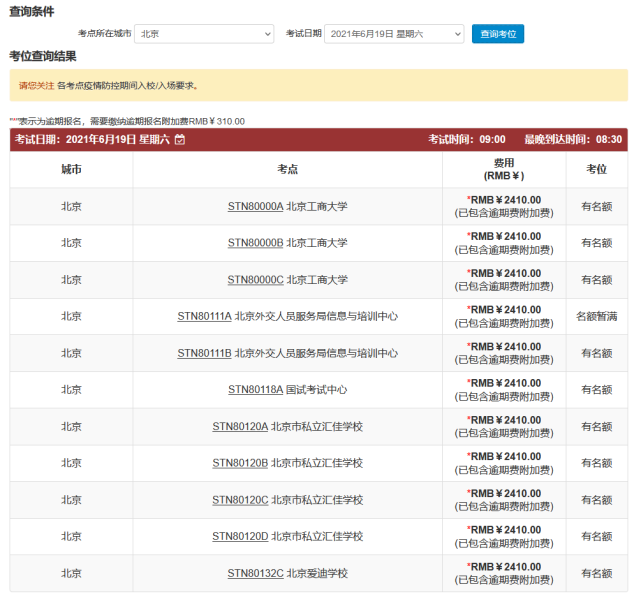
Task: Click the RMB¥2410.00 fee in STN80118A row
Action: tap(504, 383)
